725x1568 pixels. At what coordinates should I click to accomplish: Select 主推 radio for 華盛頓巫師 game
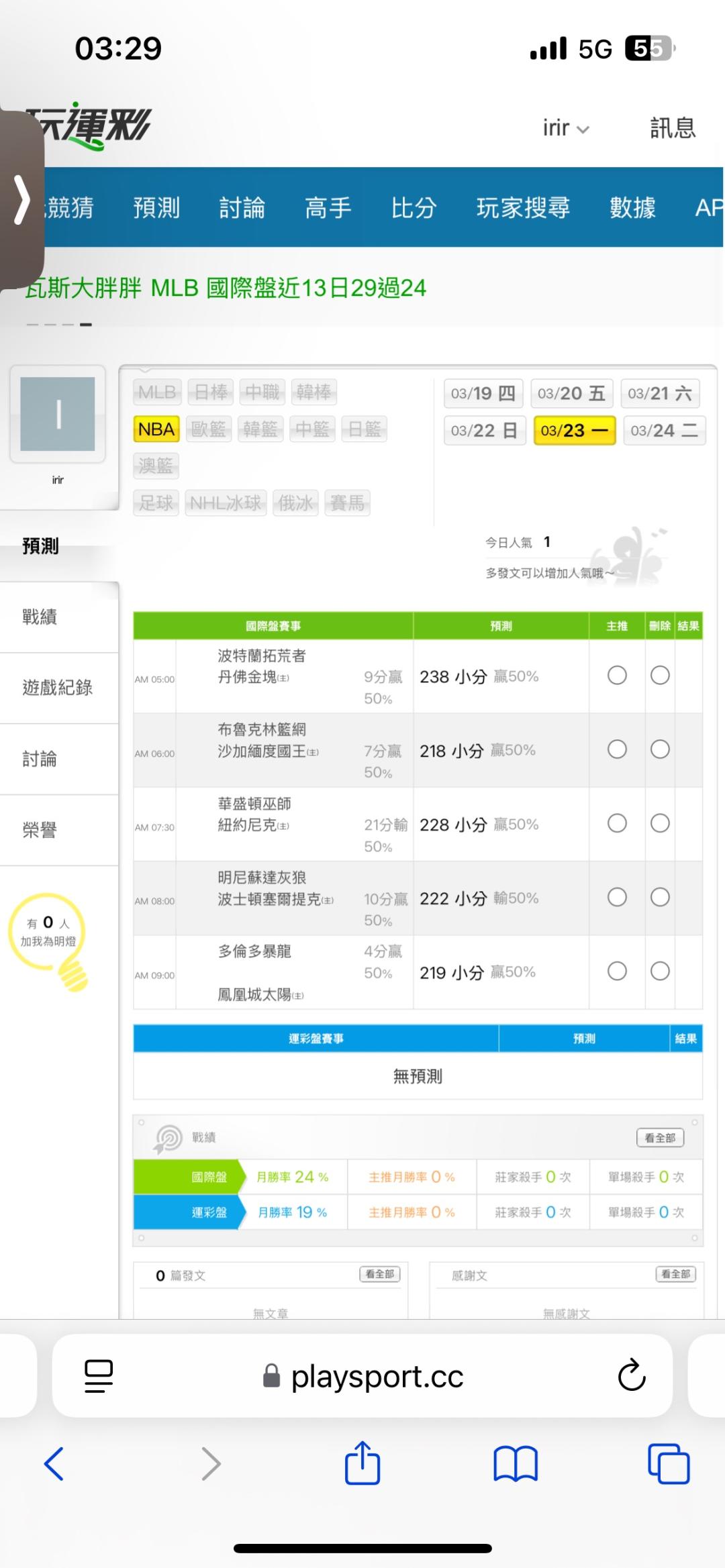(x=617, y=823)
